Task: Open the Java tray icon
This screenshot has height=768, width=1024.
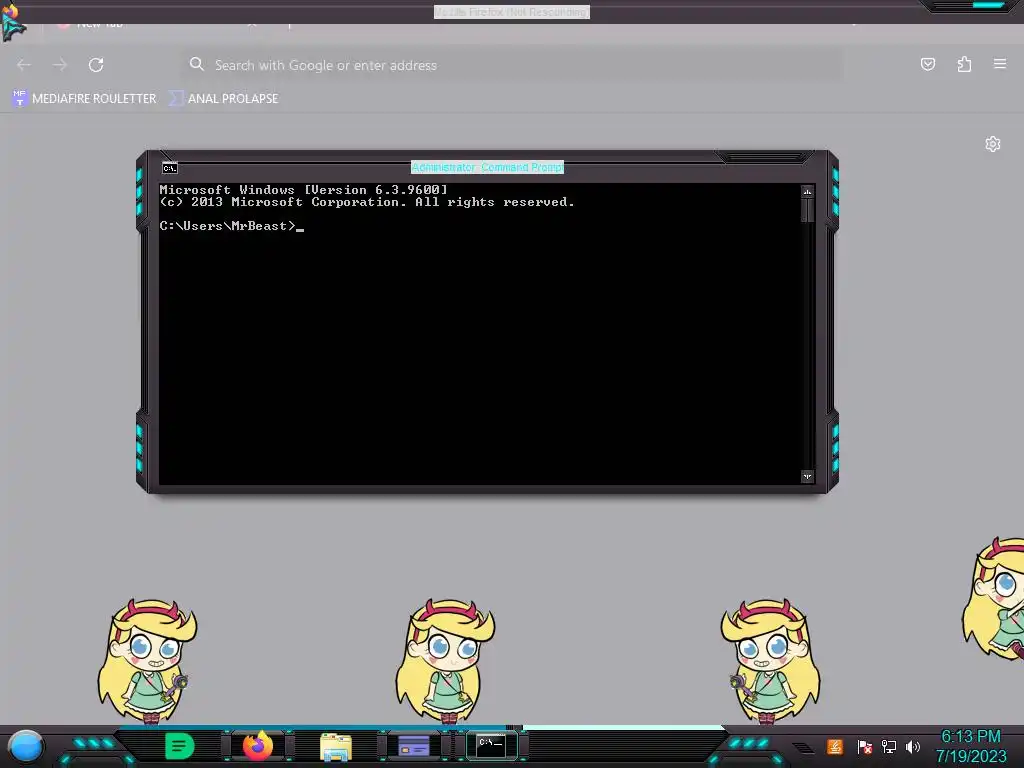Action: coord(835,746)
